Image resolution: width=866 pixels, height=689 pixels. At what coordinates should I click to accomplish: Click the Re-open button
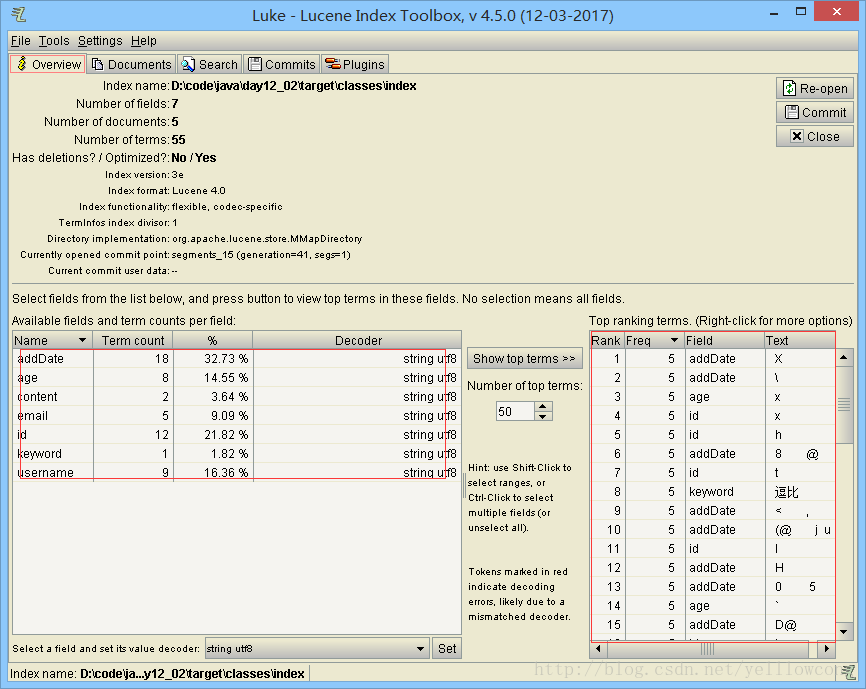pyautogui.click(x=815, y=88)
